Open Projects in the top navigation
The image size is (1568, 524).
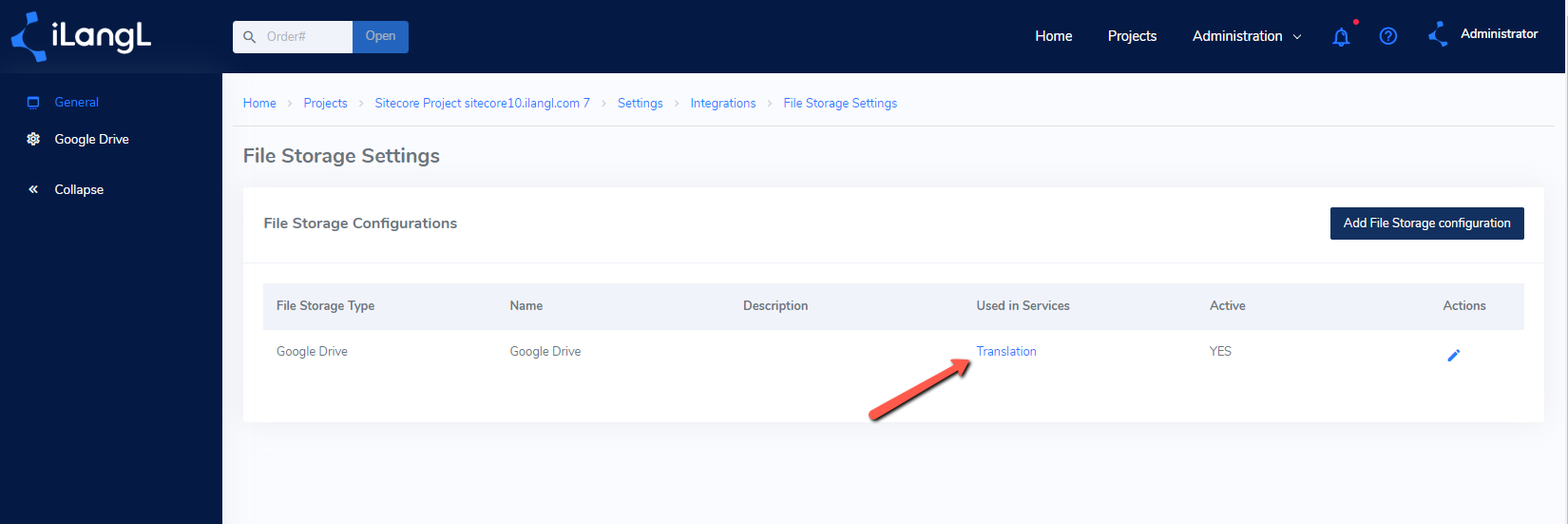click(1132, 36)
